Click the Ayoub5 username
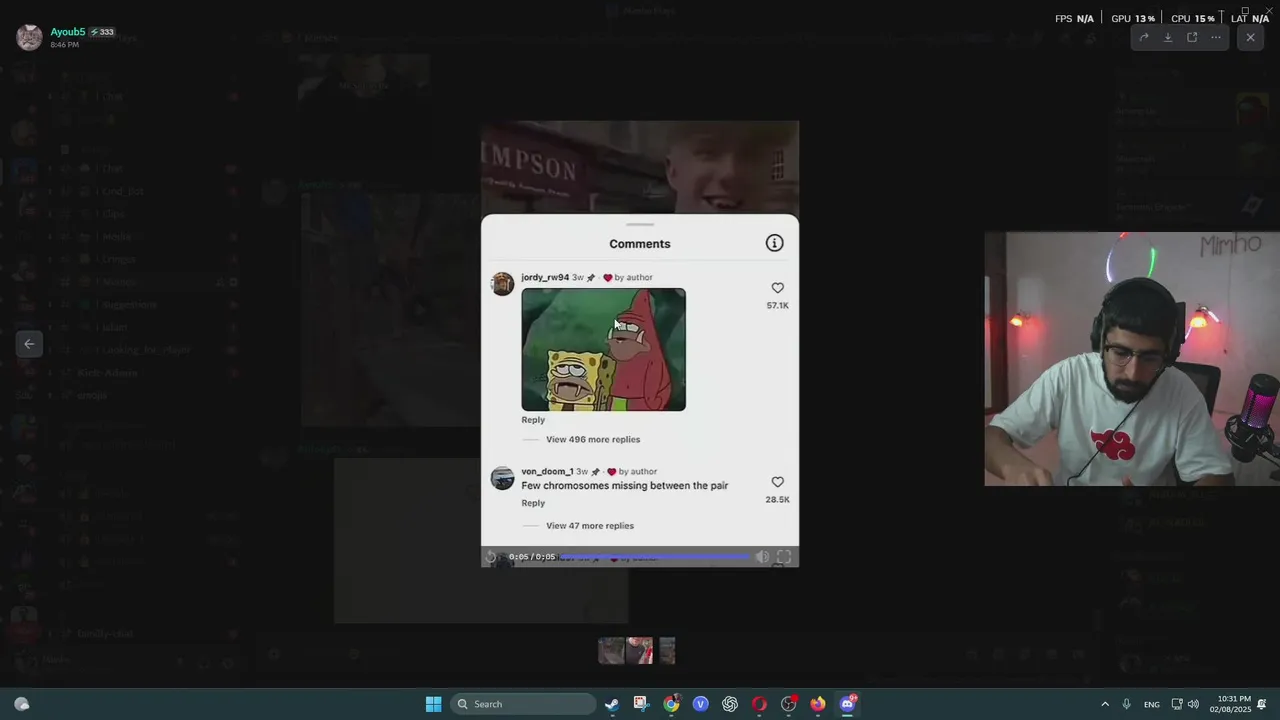Image resolution: width=1280 pixels, height=720 pixels. click(x=68, y=32)
